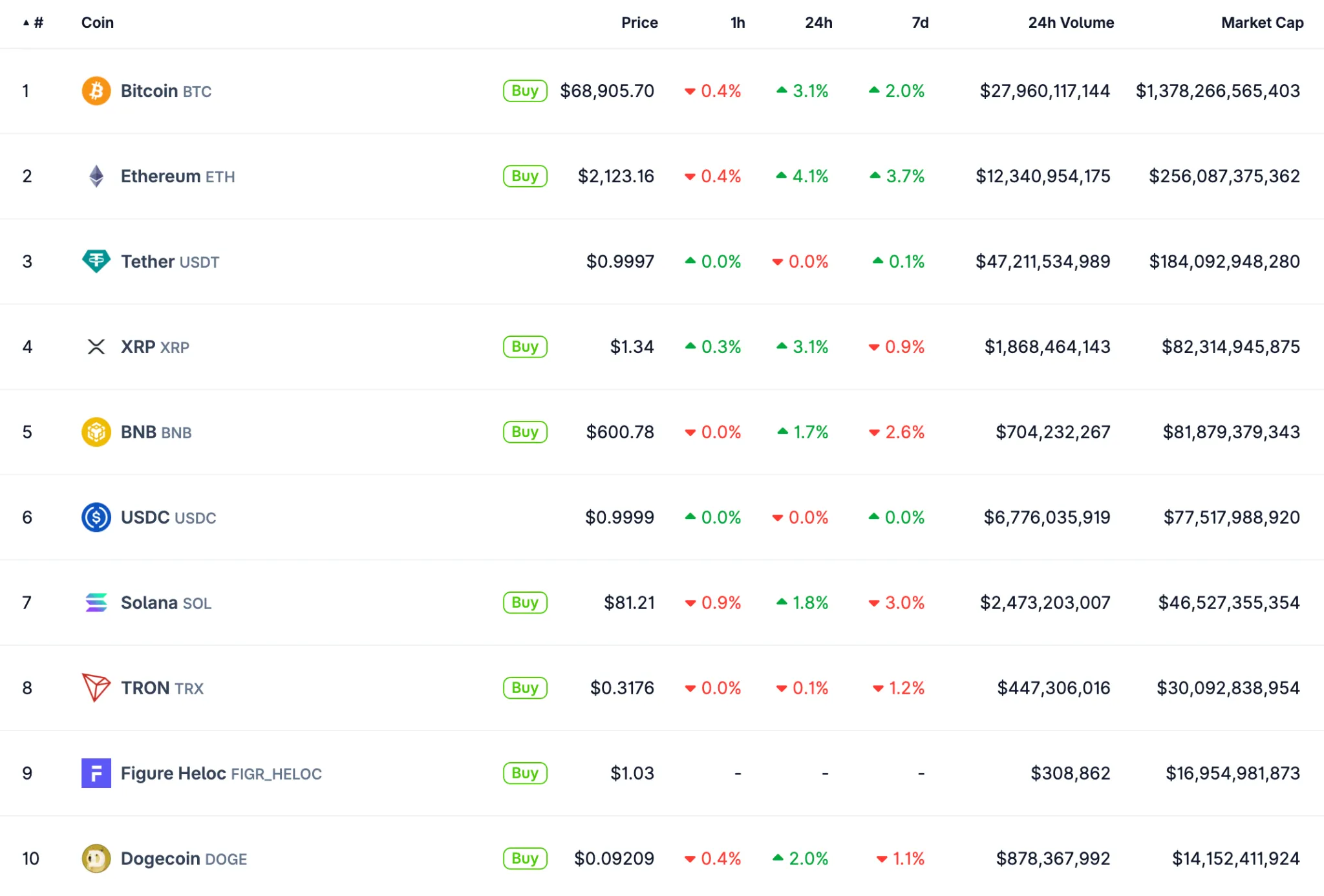1324x896 pixels.
Task: Click the Buy button for Dogecoin
Action: pos(524,859)
